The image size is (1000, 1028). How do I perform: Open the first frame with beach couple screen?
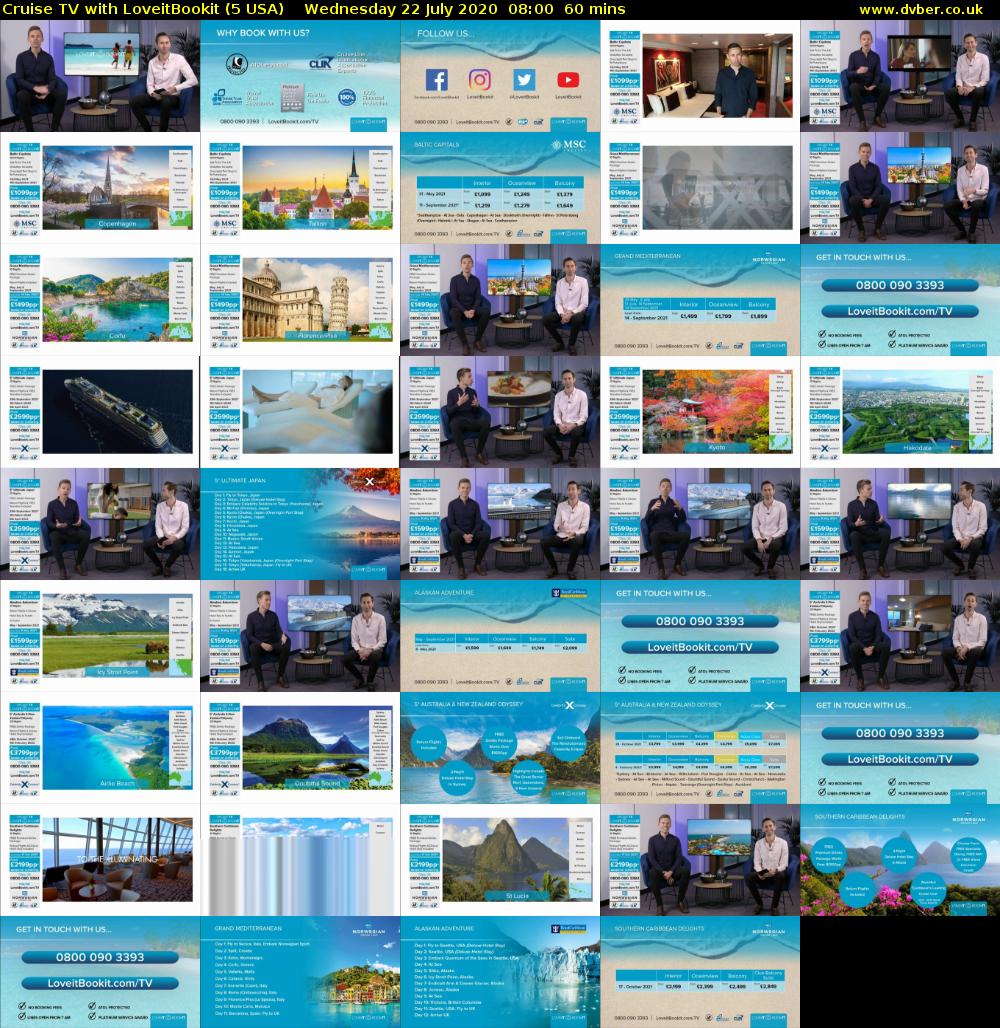point(100,76)
